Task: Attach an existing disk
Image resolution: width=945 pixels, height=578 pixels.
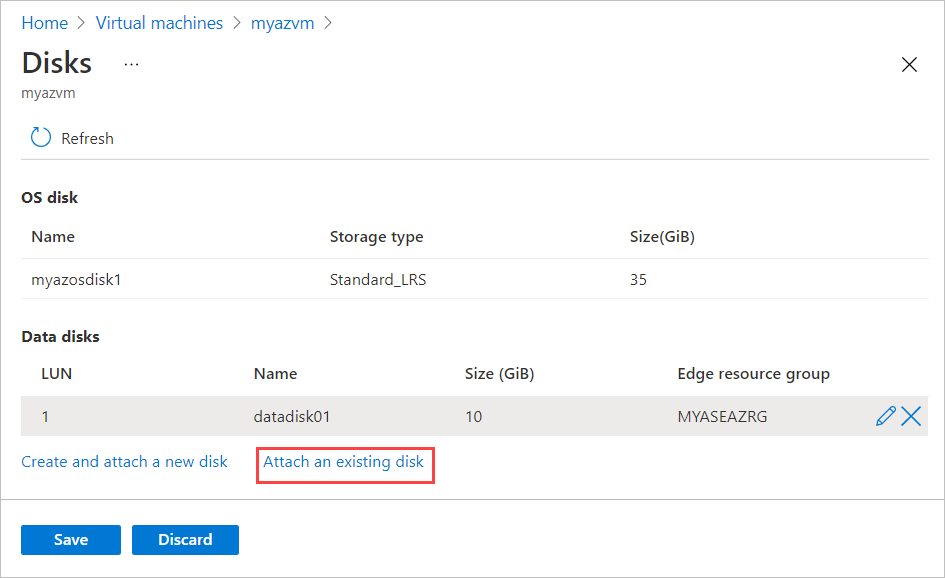Action: (345, 464)
